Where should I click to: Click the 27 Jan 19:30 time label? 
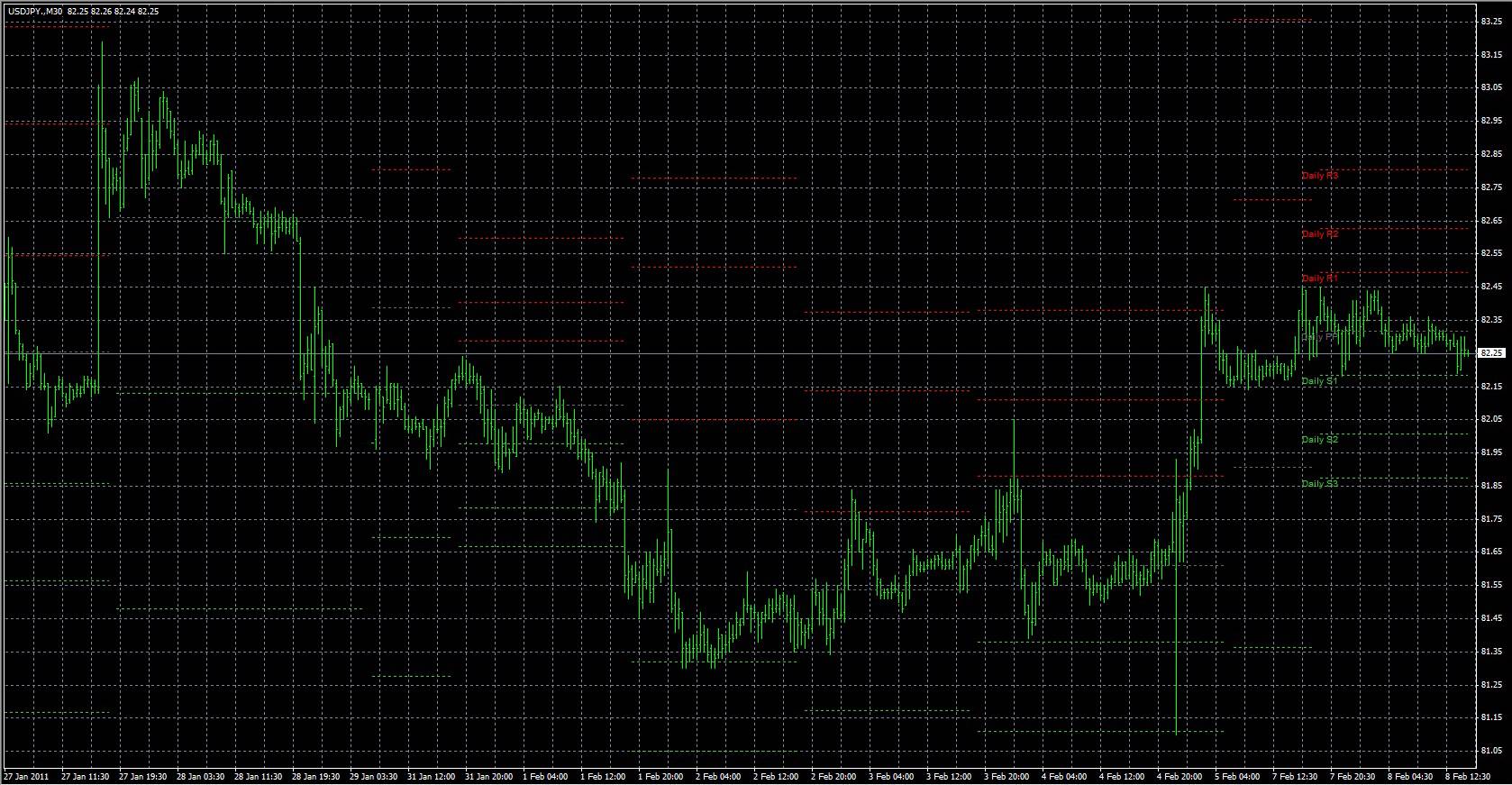144,776
